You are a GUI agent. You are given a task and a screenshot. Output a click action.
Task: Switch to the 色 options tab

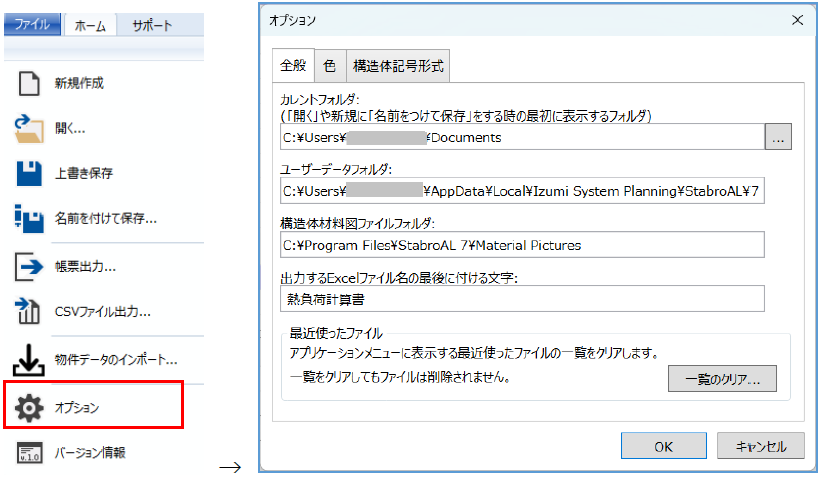tap(329, 66)
